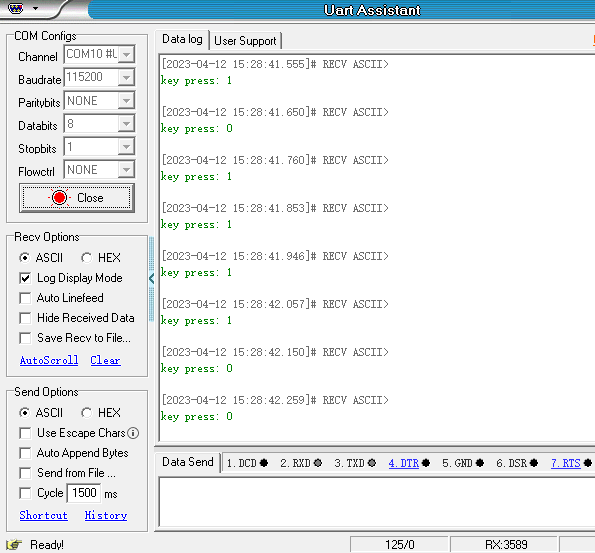Screen dimensions: 595x553
Task: Click the RX:3589 status bar counter
Action: coord(506,545)
